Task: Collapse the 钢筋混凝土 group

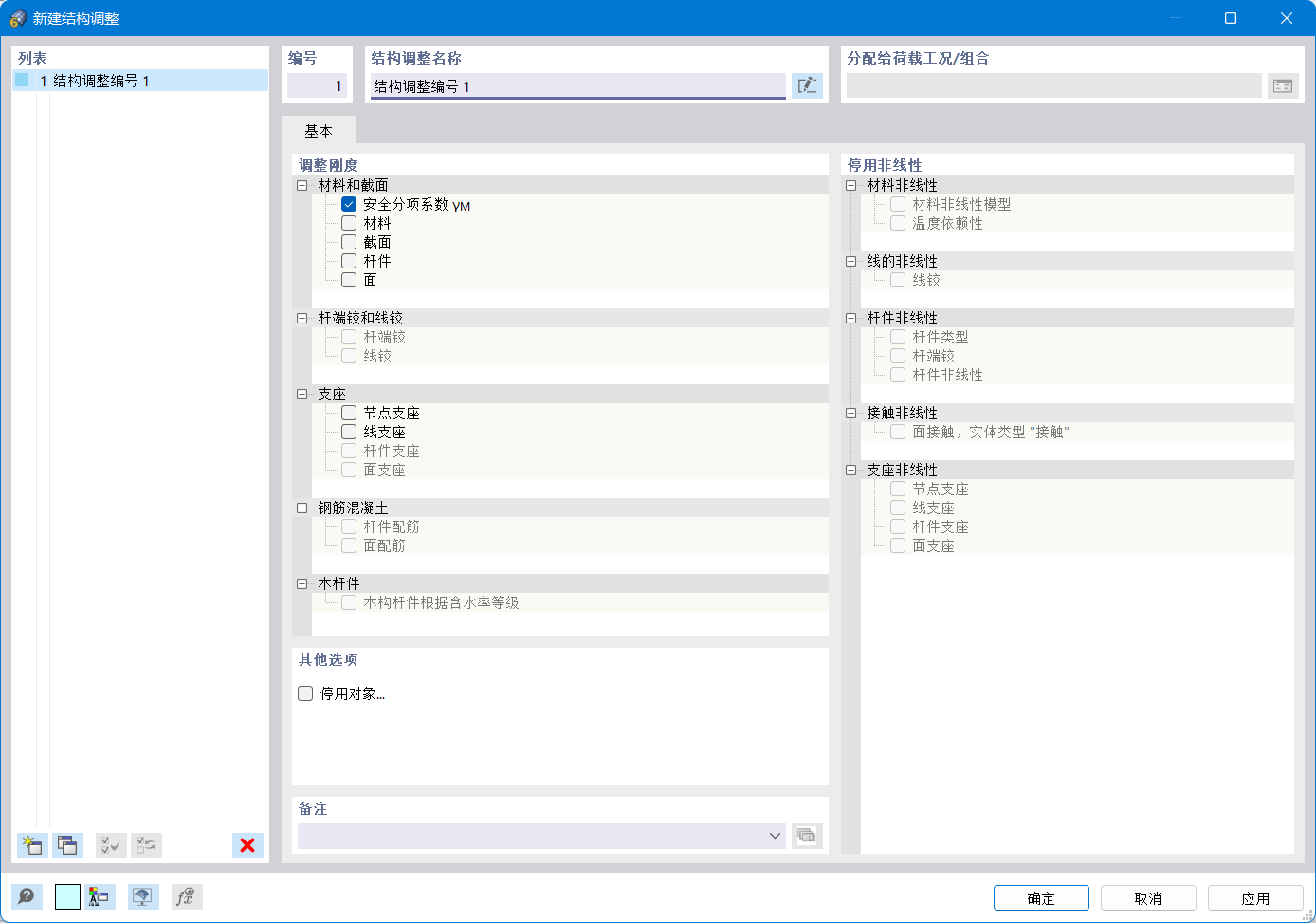Action: click(x=302, y=508)
